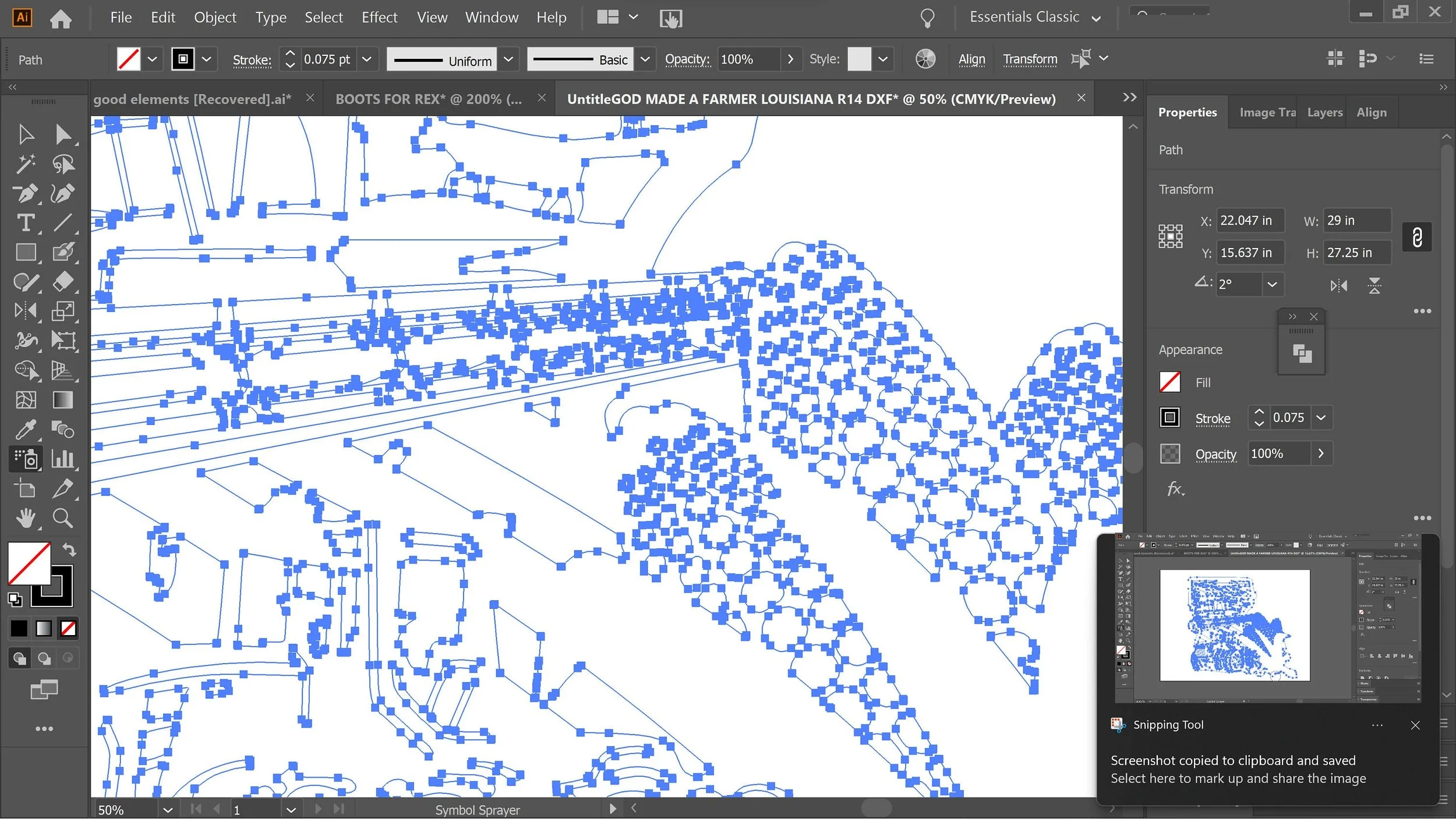Switch to the Layers tab
Viewport: 1456px width, 819px height.
tap(1324, 112)
